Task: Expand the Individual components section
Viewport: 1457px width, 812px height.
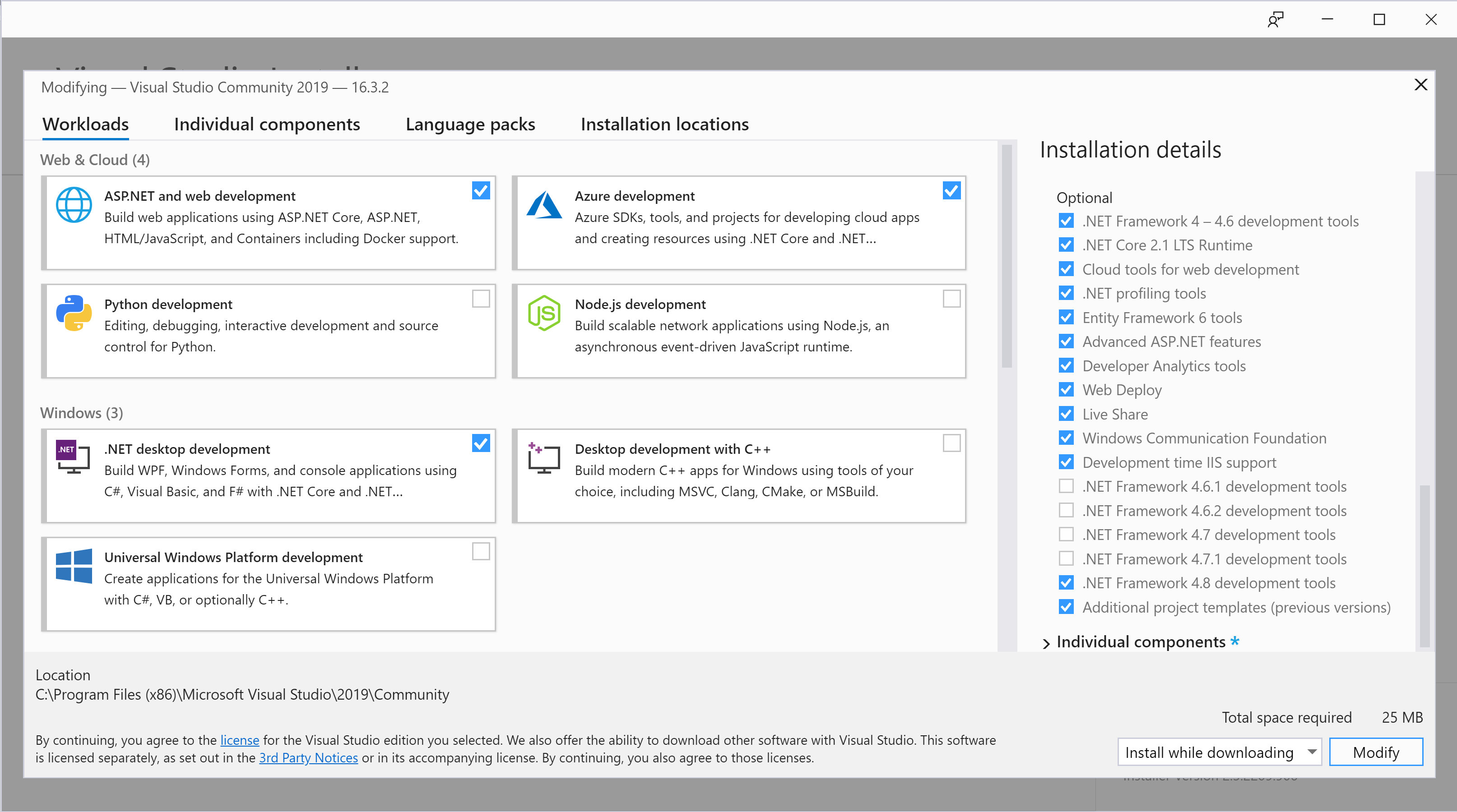Action: (1046, 643)
